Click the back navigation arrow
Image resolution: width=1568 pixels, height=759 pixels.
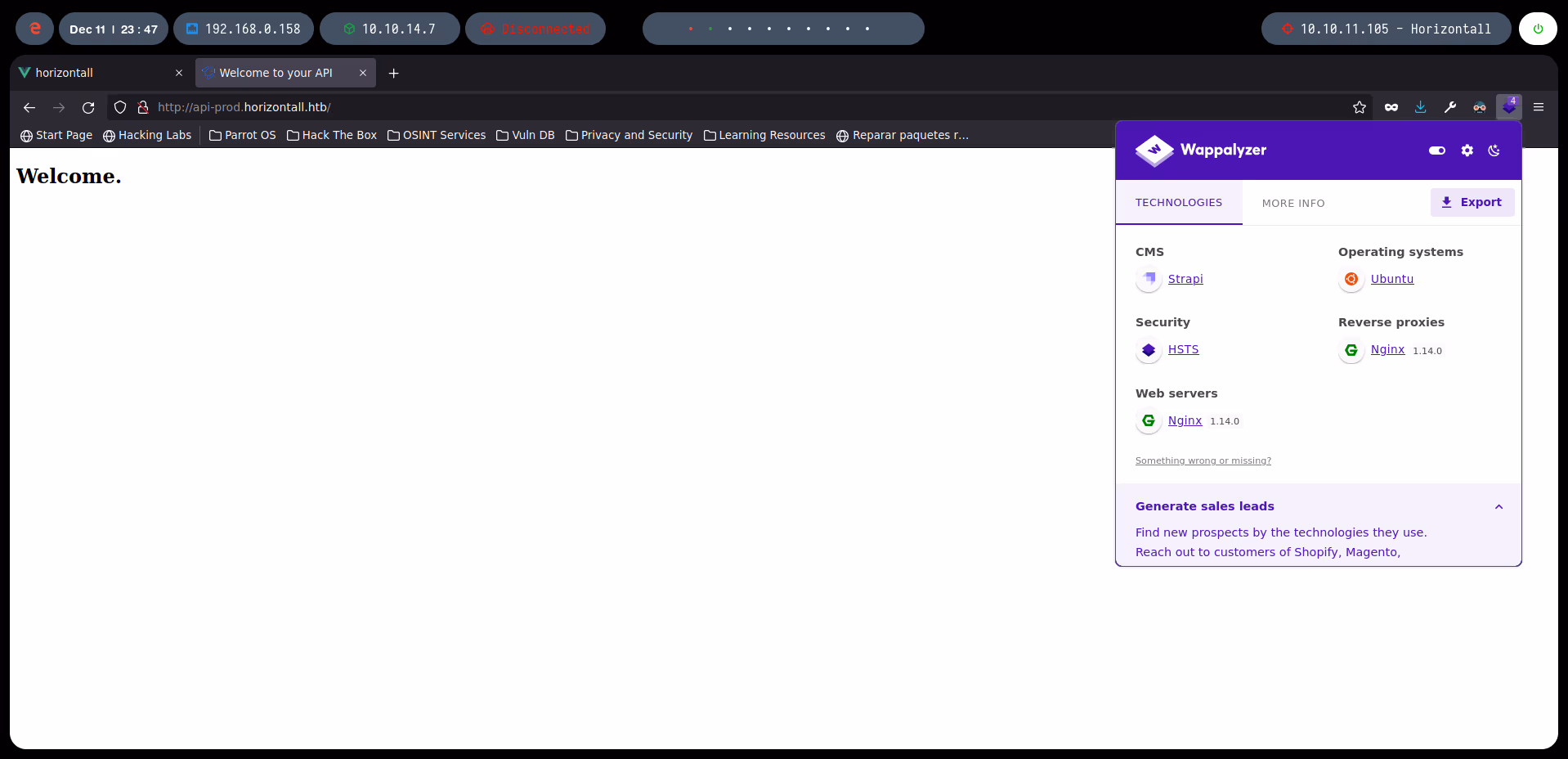(x=29, y=107)
